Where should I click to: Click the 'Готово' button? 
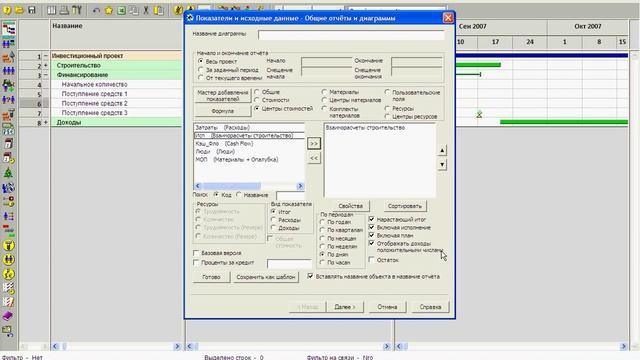(211, 277)
